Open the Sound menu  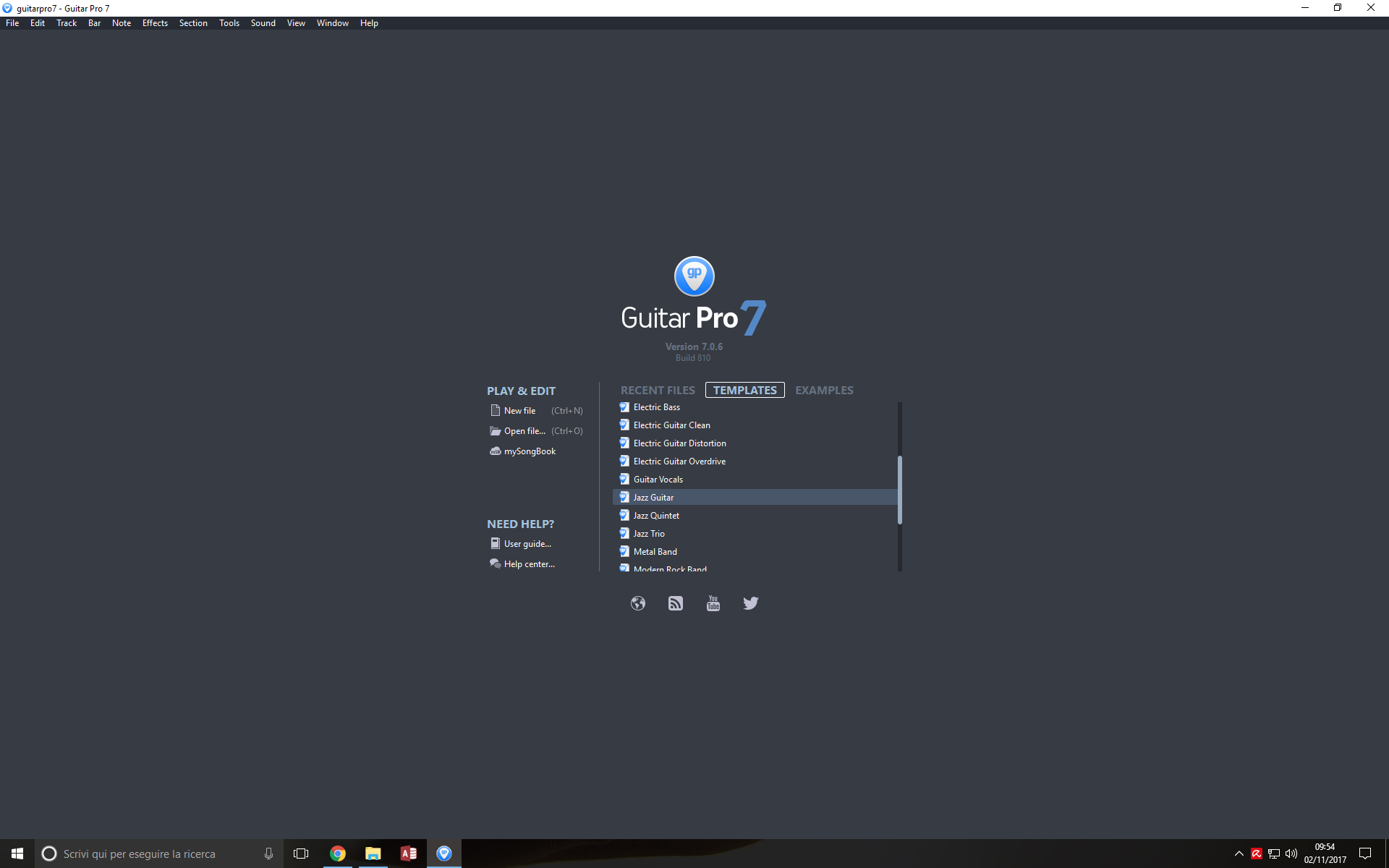point(263,23)
